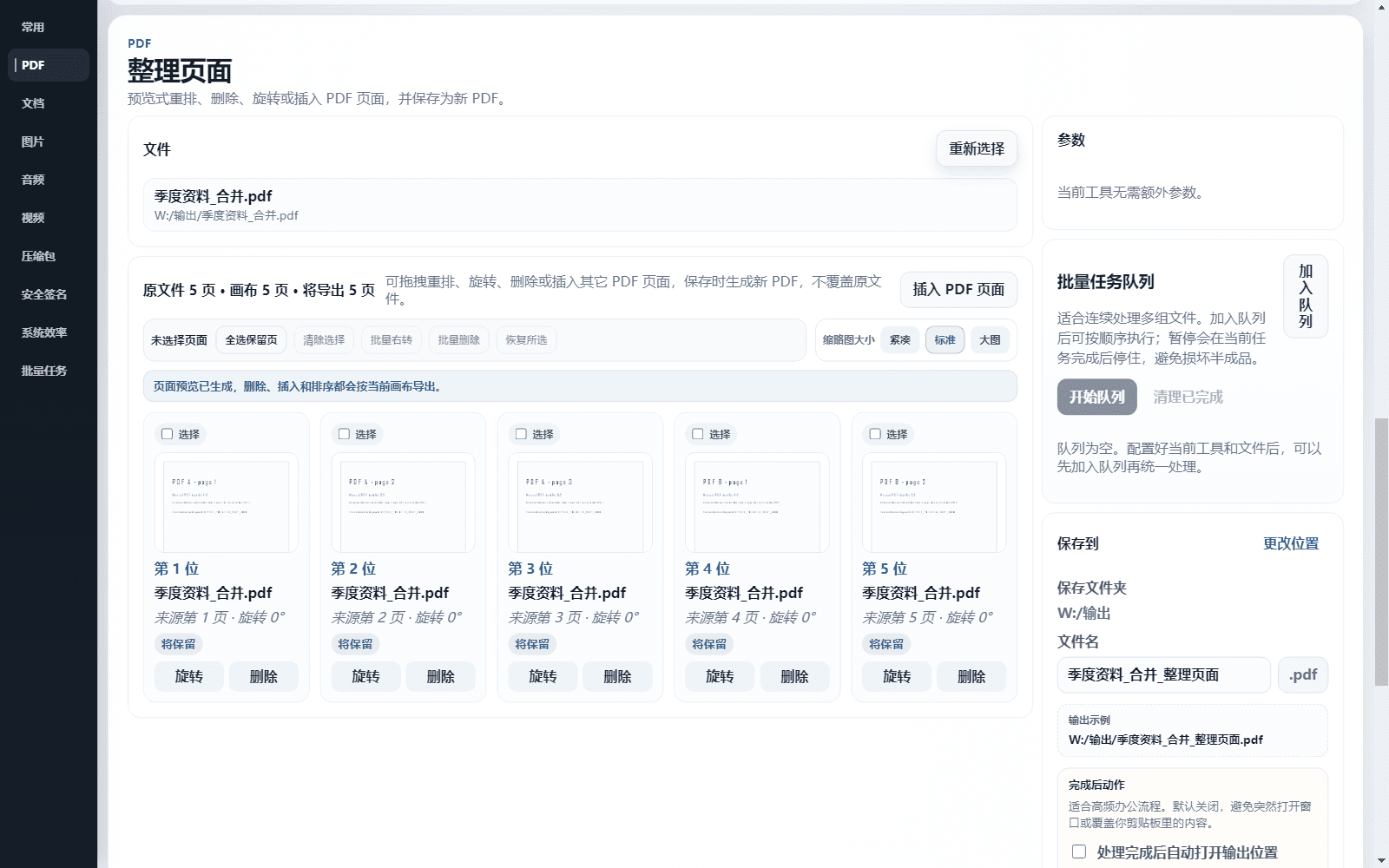This screenshot has height=868, width=1389.
Task: Select the PDF sidebar section
Action: (x=49, y=65)
